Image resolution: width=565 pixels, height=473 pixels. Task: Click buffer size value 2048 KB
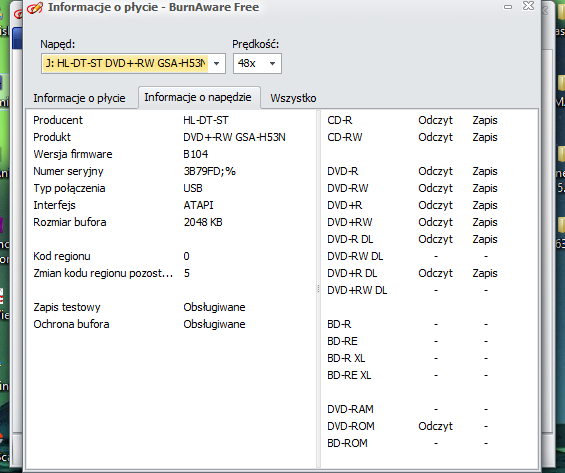pyautogui.click(x=203, y=222)
